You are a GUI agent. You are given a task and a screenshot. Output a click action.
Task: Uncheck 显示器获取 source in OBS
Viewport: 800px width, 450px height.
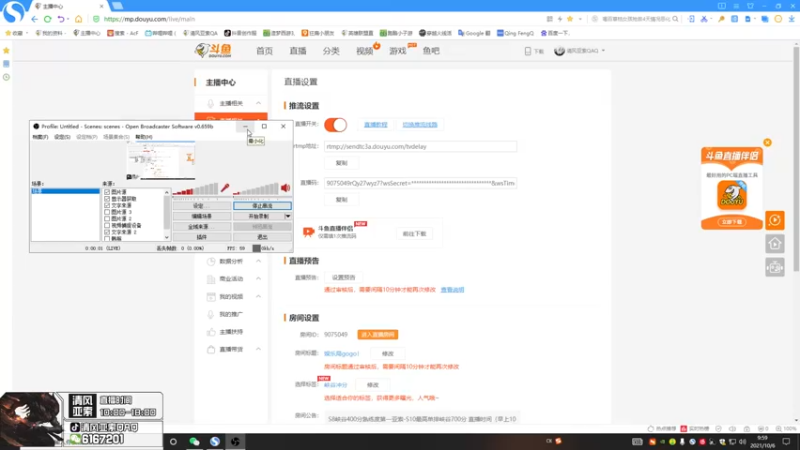coord(107,198)
